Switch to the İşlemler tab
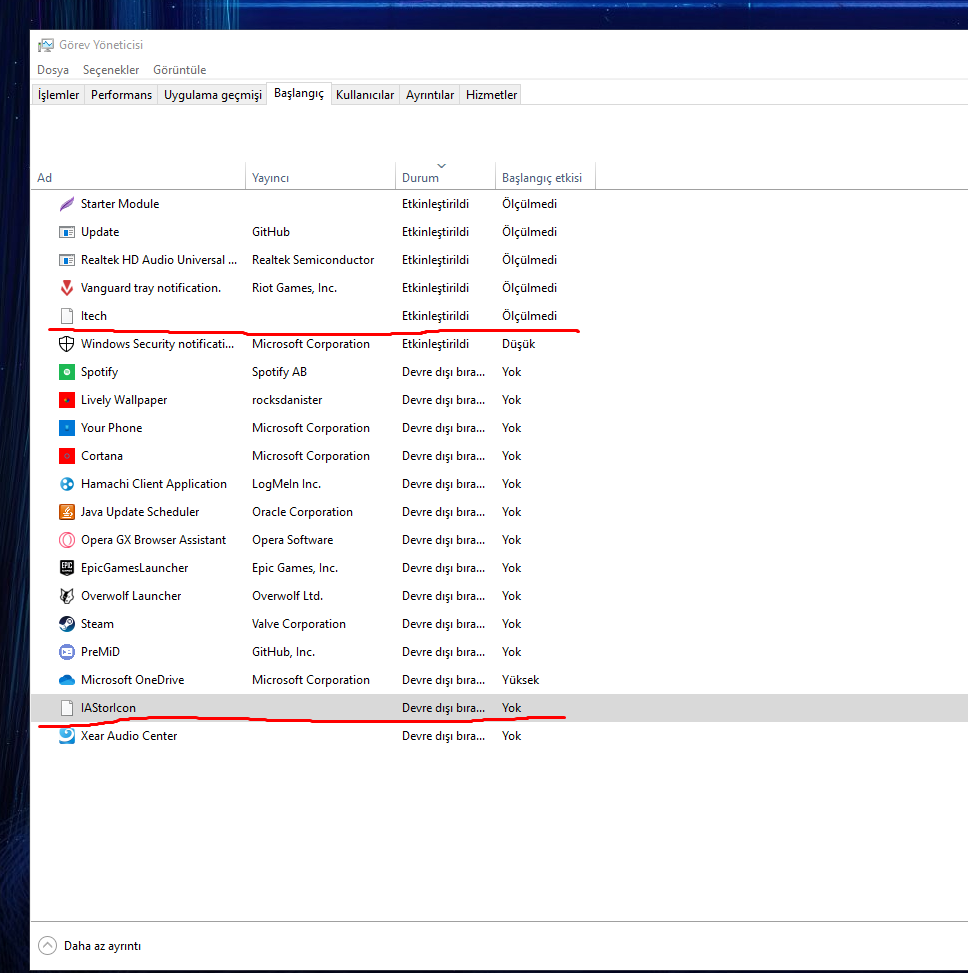This screenshot has width=968, height=973. click(x=58, y=95)
